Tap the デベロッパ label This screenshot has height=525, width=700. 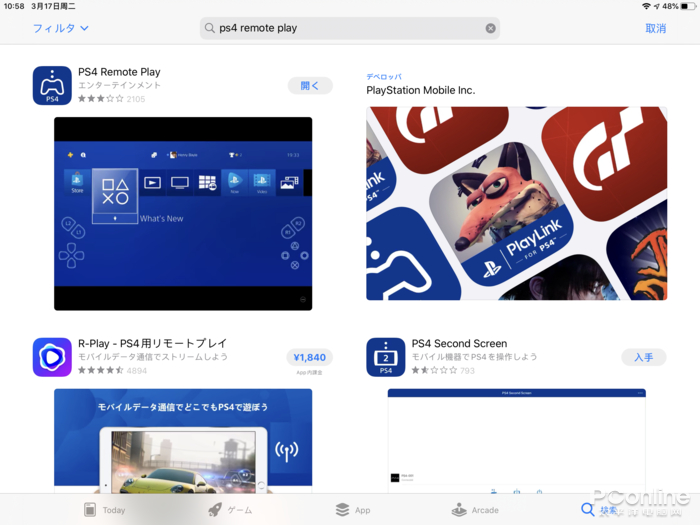click(384, 77)
